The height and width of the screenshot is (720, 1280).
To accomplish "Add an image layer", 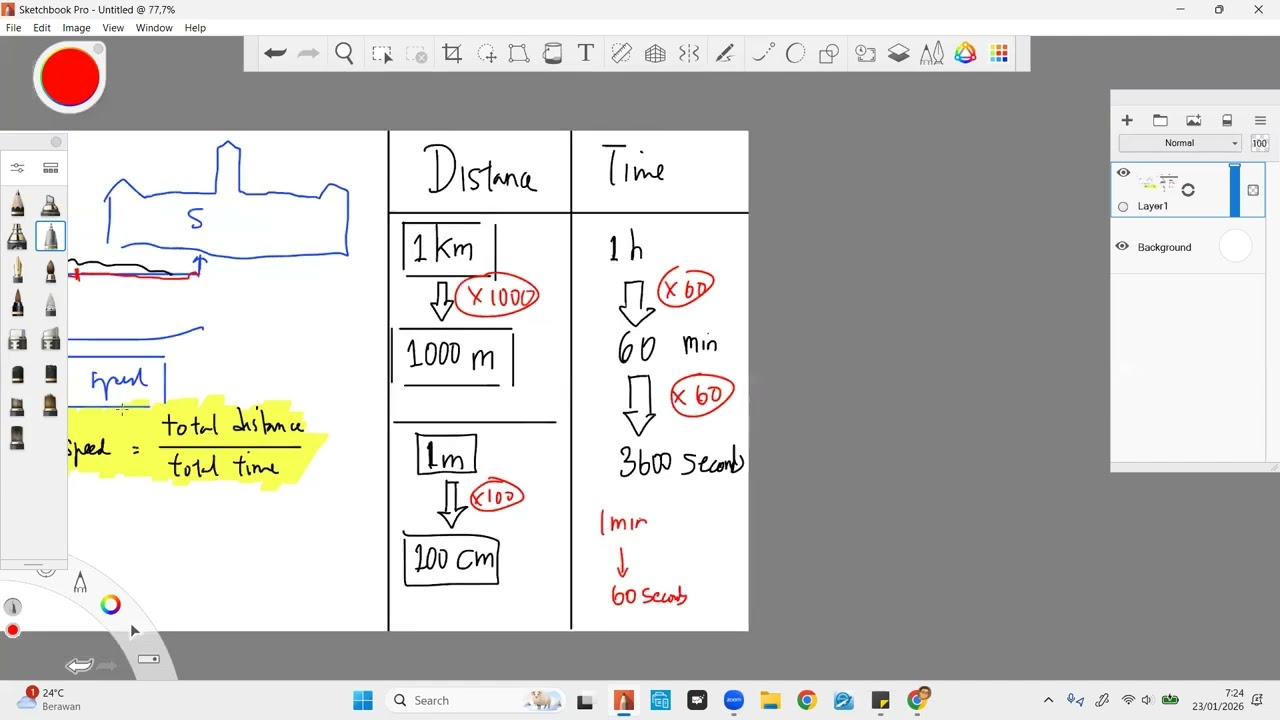I will [1193, 120].
